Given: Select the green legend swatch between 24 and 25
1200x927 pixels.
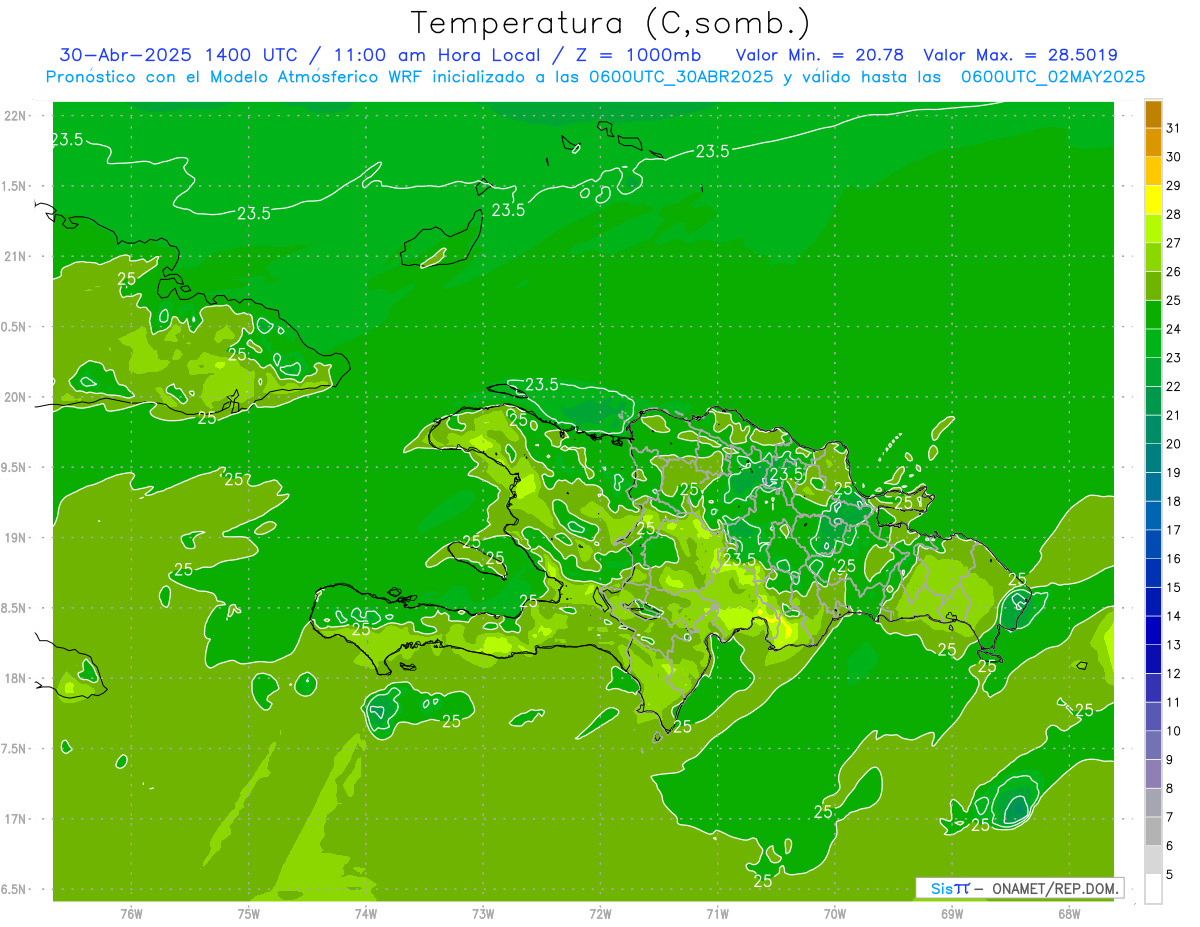Looking at the screenshot, I should [1153, 315].
